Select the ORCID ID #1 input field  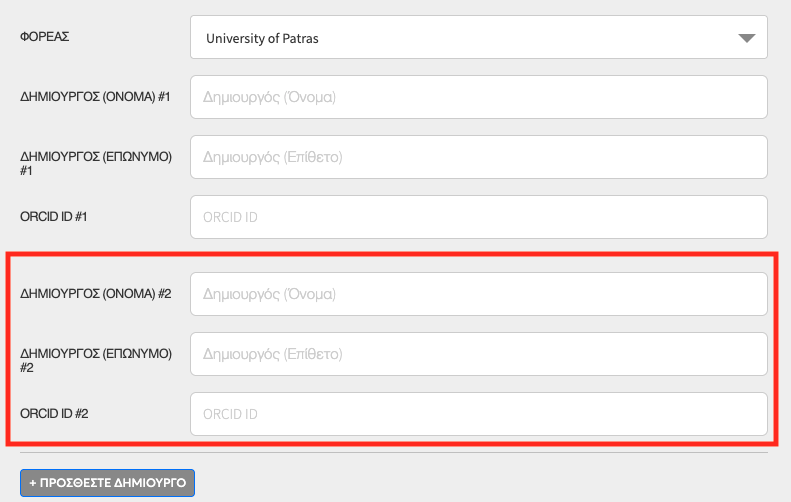pyautogui.click(x=478, y=216)
